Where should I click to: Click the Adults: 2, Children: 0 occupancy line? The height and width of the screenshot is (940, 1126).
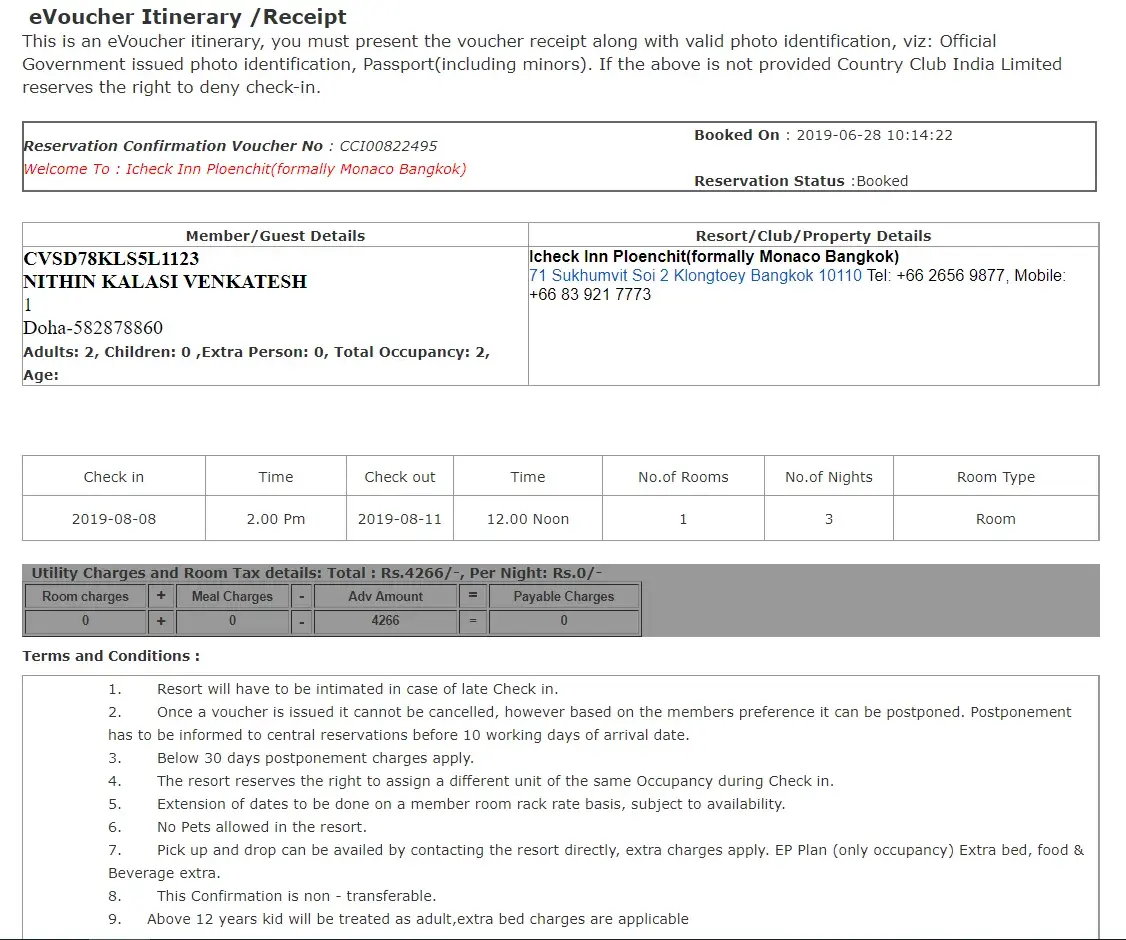point(256,352)
